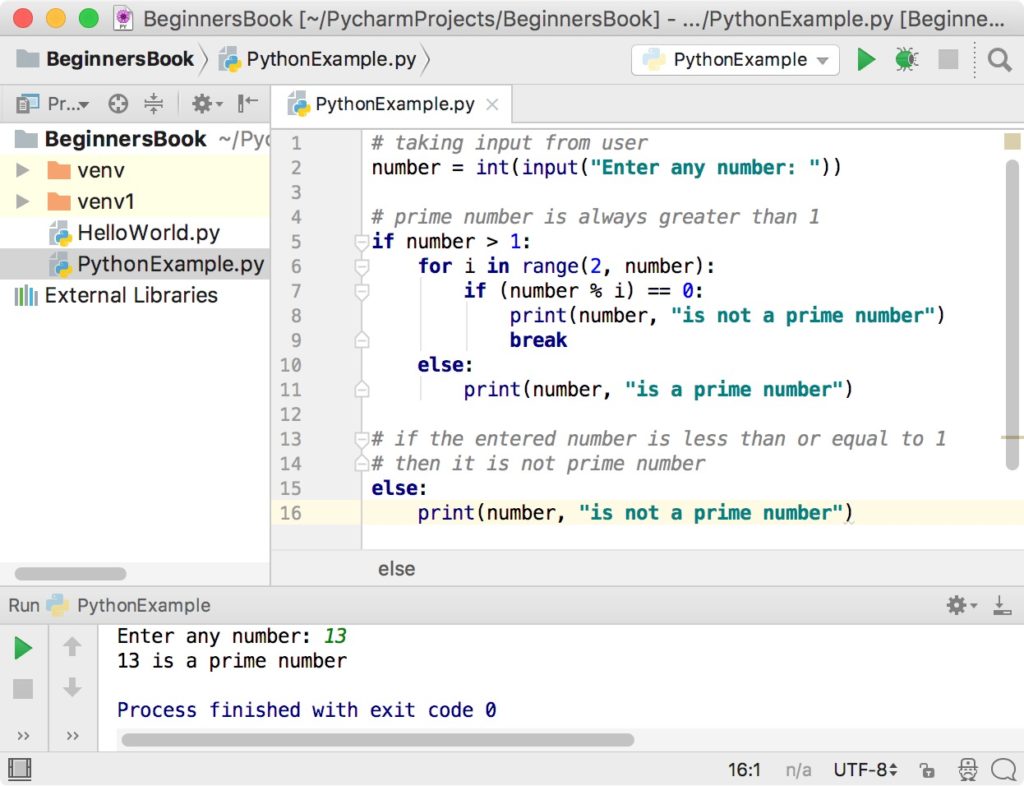This screenshot has width=1024, height=786.
Task: Hide the project tool window
Action: [x=248, y=103]
